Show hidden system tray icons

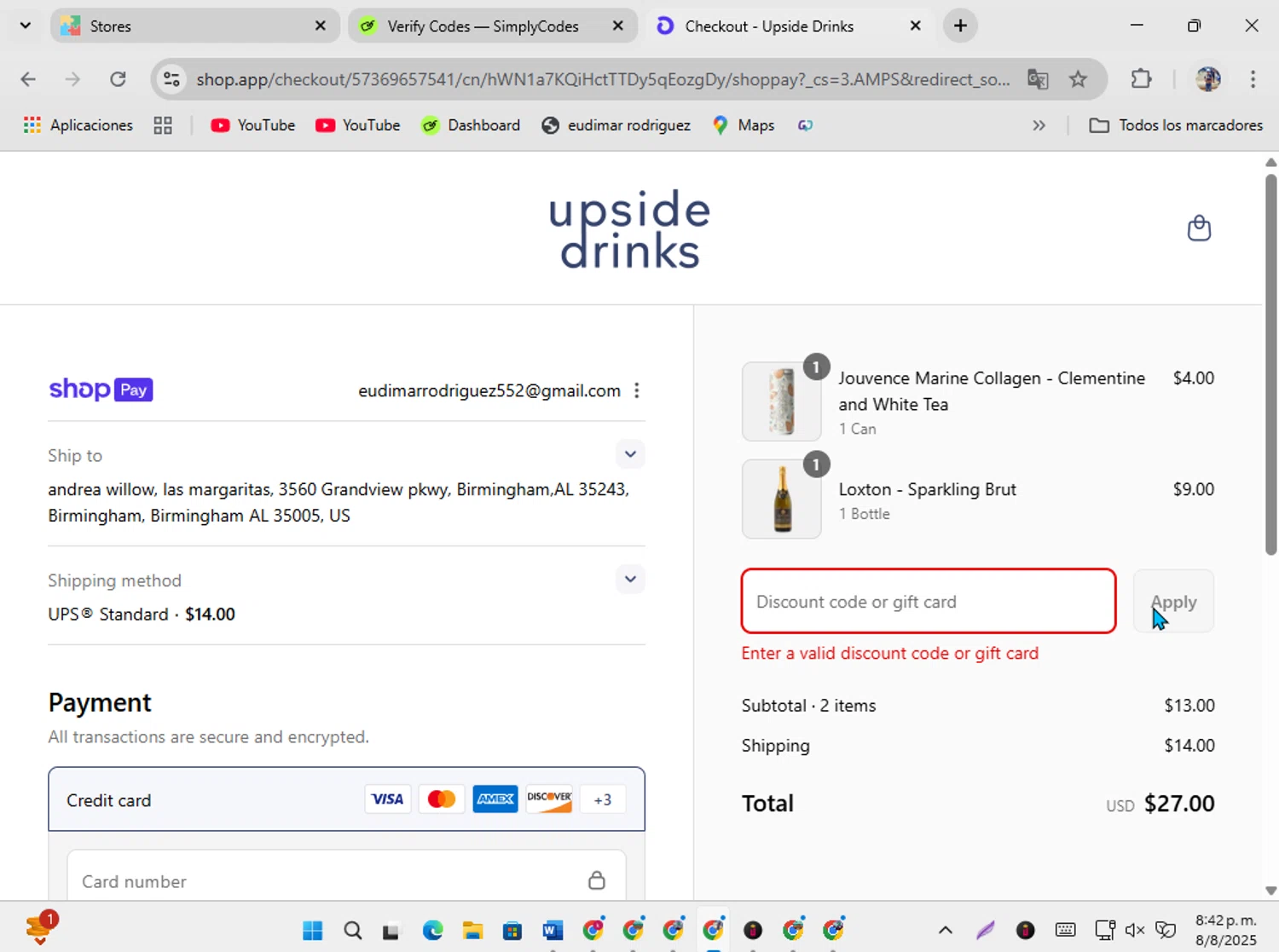(945, 930)
